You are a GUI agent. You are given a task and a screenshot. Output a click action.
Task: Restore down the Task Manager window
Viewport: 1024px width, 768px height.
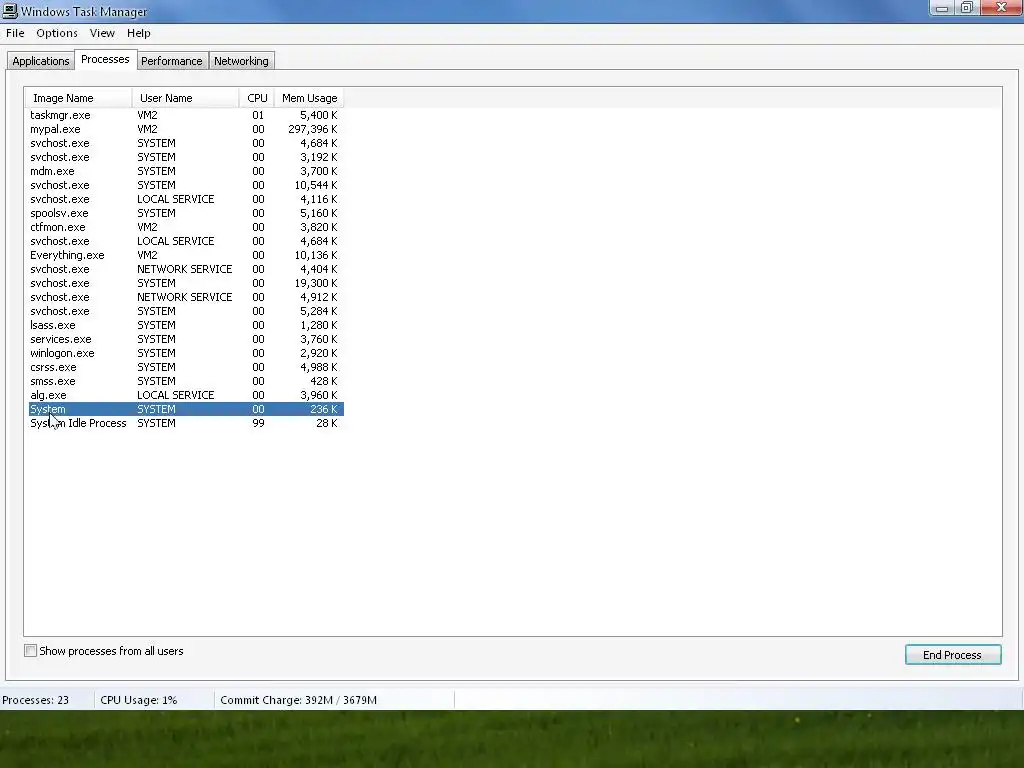pos(967,8)
